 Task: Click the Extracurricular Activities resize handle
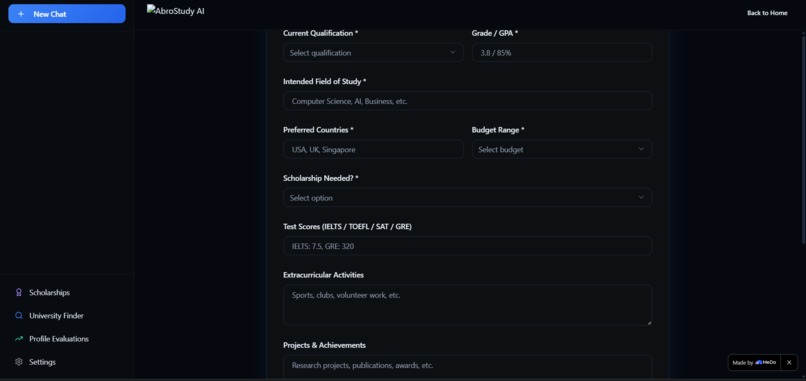tap(649, 322)
